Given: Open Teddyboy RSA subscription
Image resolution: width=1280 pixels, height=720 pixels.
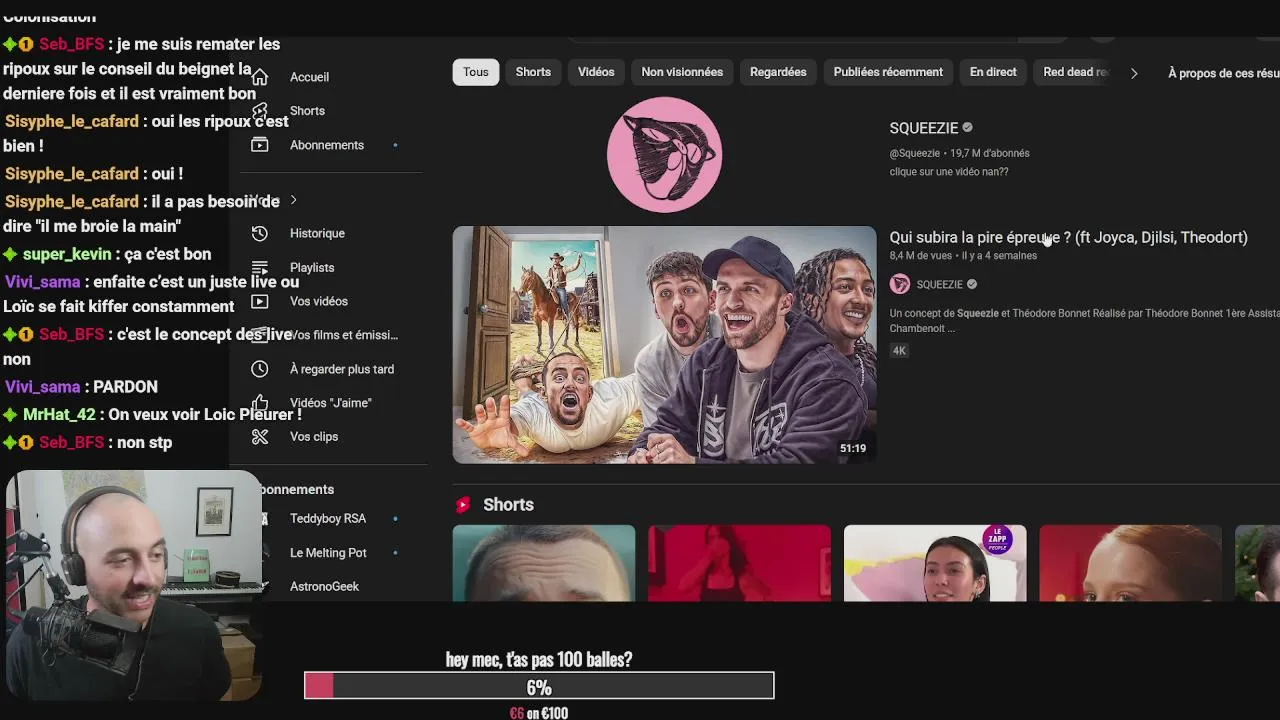Looking at the screenshot, I should point(328,519).
